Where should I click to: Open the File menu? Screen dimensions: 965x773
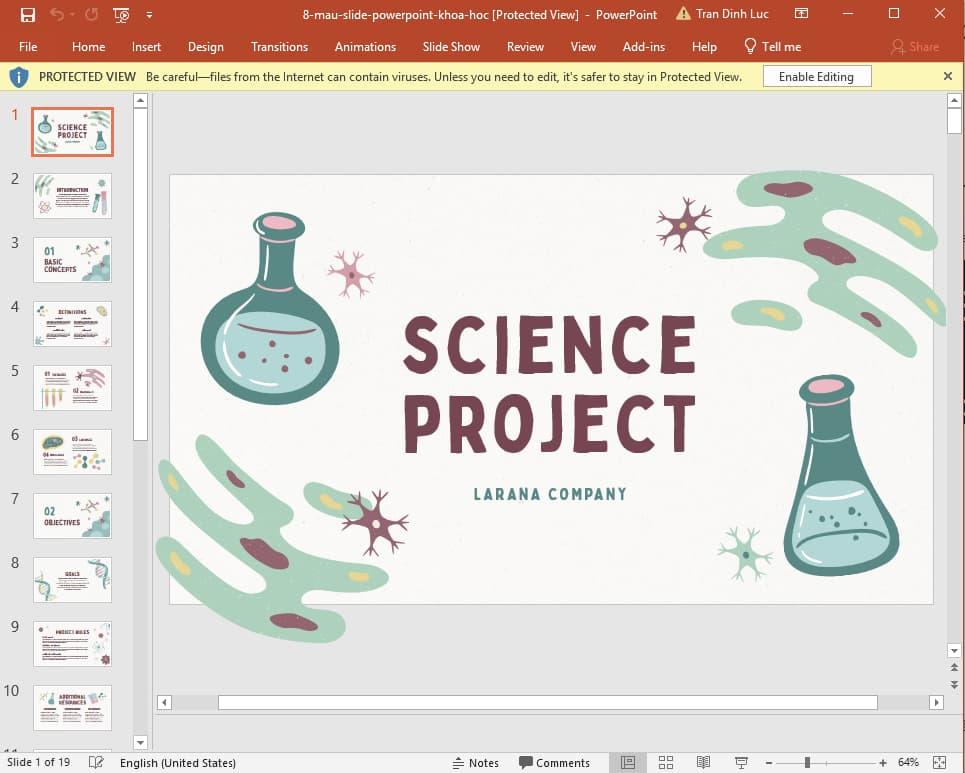pyautogui.click(x=28, y=47)
